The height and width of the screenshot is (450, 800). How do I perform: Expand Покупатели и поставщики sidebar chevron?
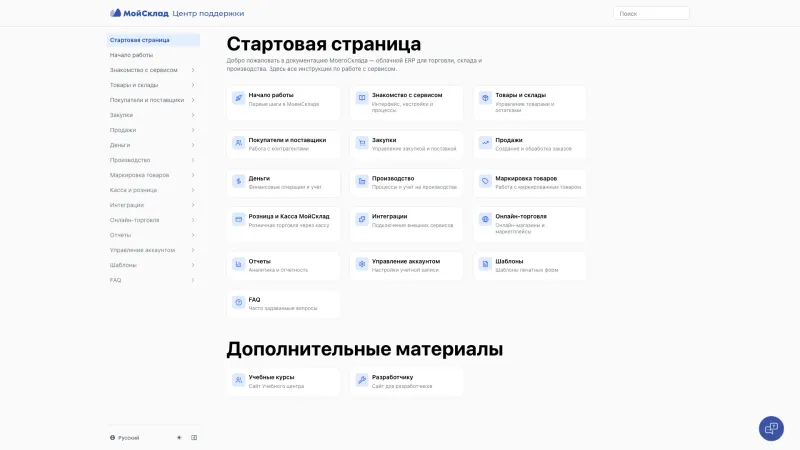pos(193,100)
